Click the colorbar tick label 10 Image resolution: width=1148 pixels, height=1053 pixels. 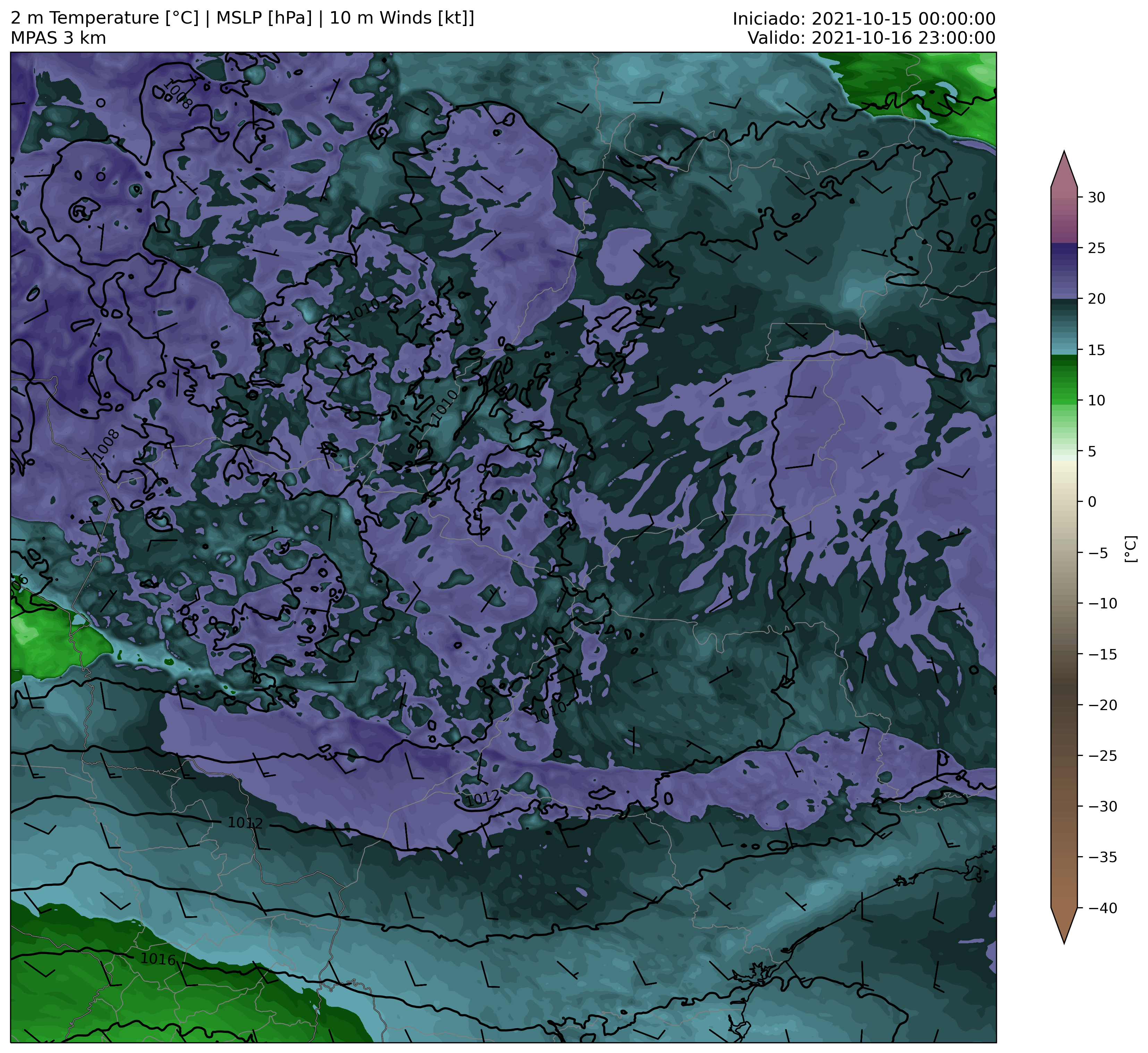tap(1097, 401)
